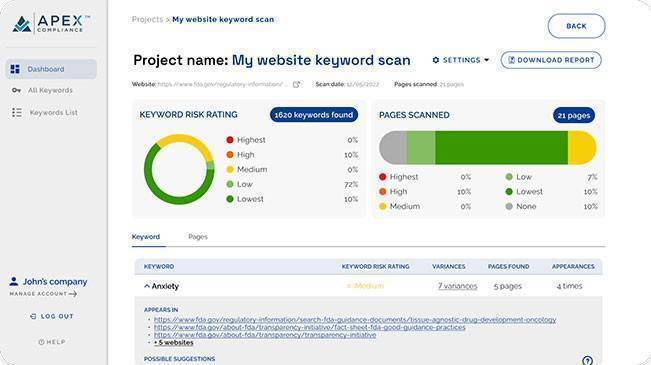Switch to the Pages tab
651x365 pixels.
[198, 237]
